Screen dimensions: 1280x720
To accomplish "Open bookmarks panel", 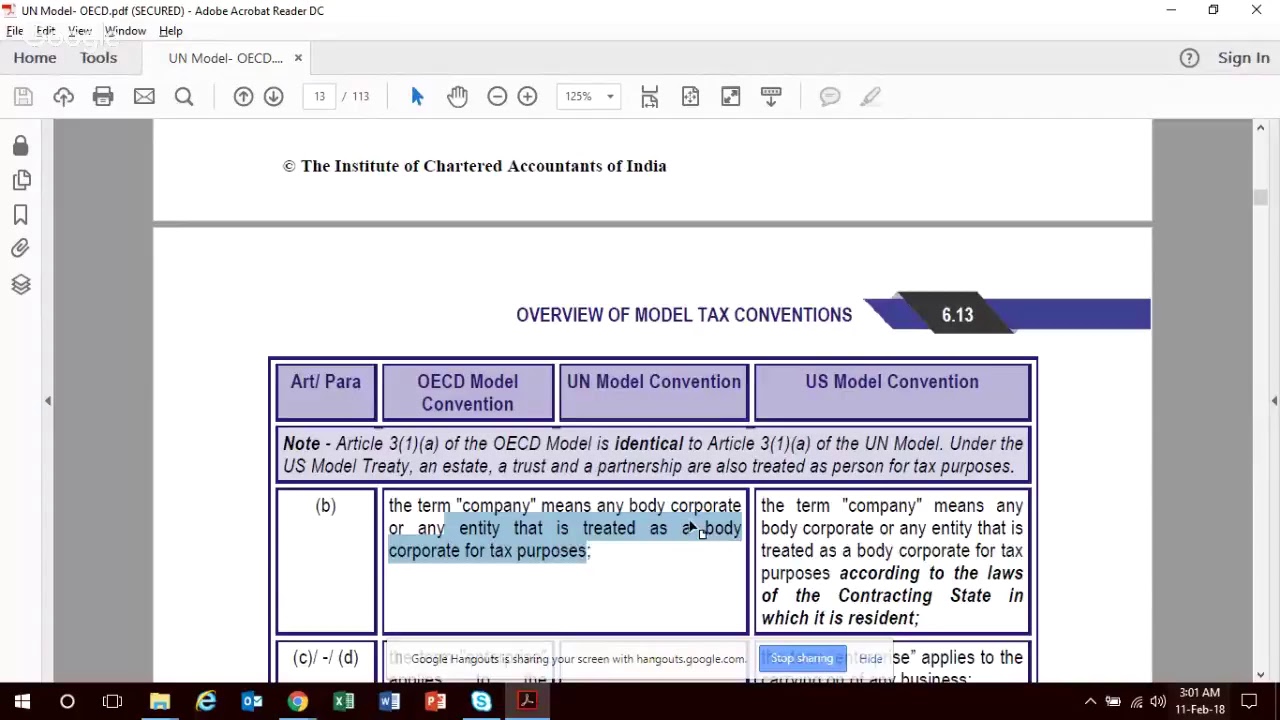I will 20,214.
